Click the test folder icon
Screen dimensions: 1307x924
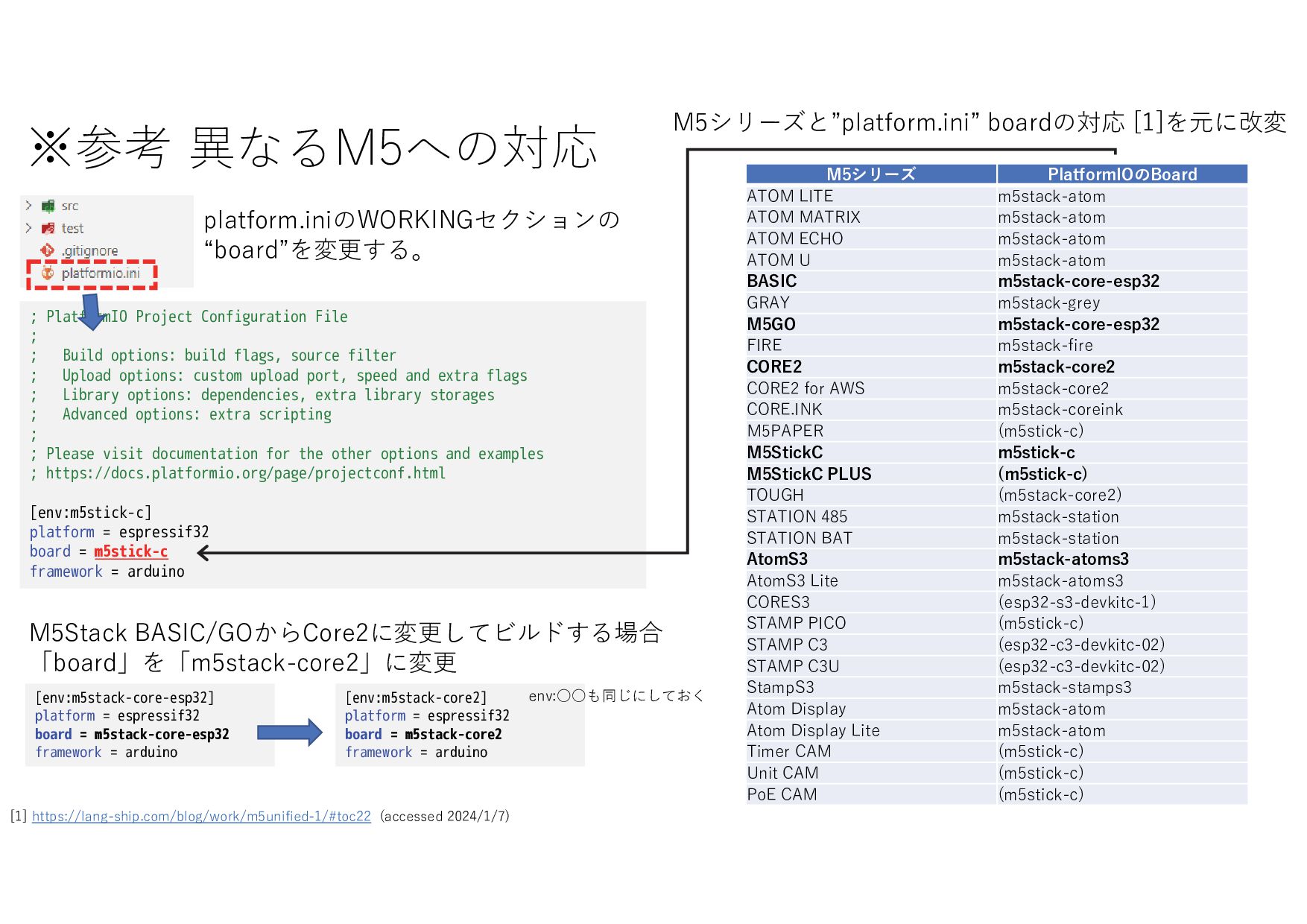48,228
